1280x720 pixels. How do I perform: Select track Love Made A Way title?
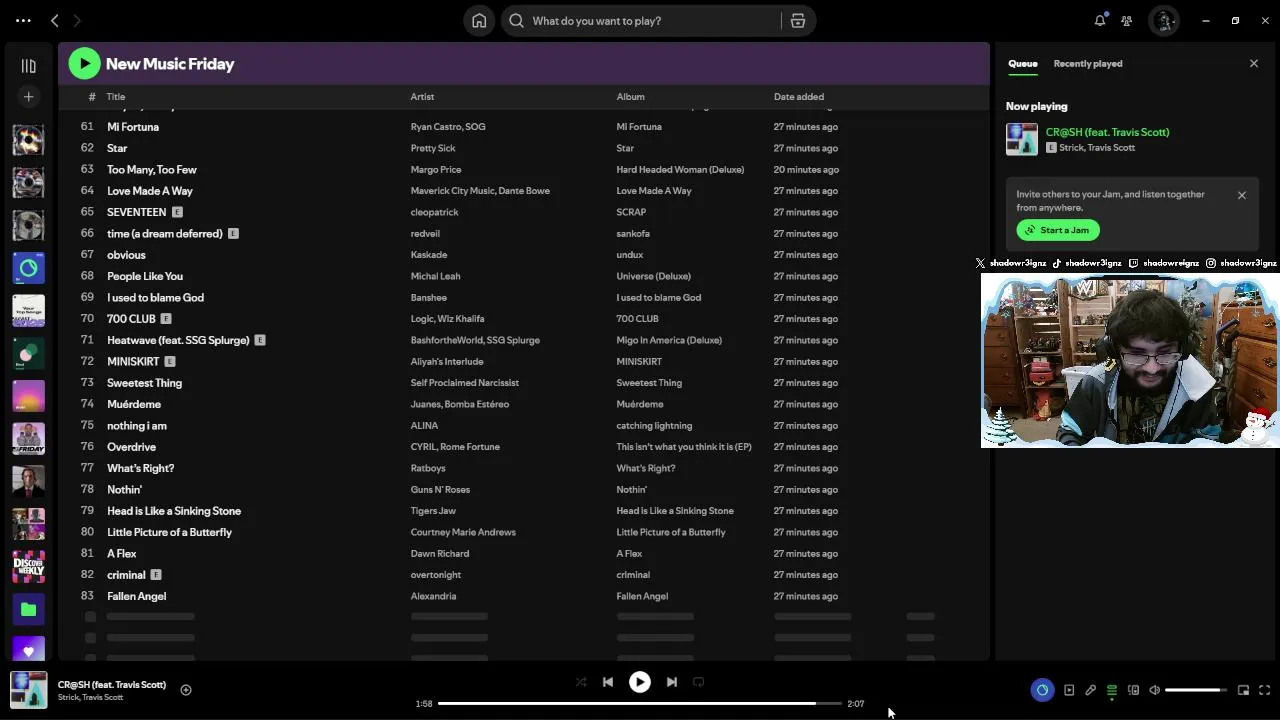tap(150, 191)
